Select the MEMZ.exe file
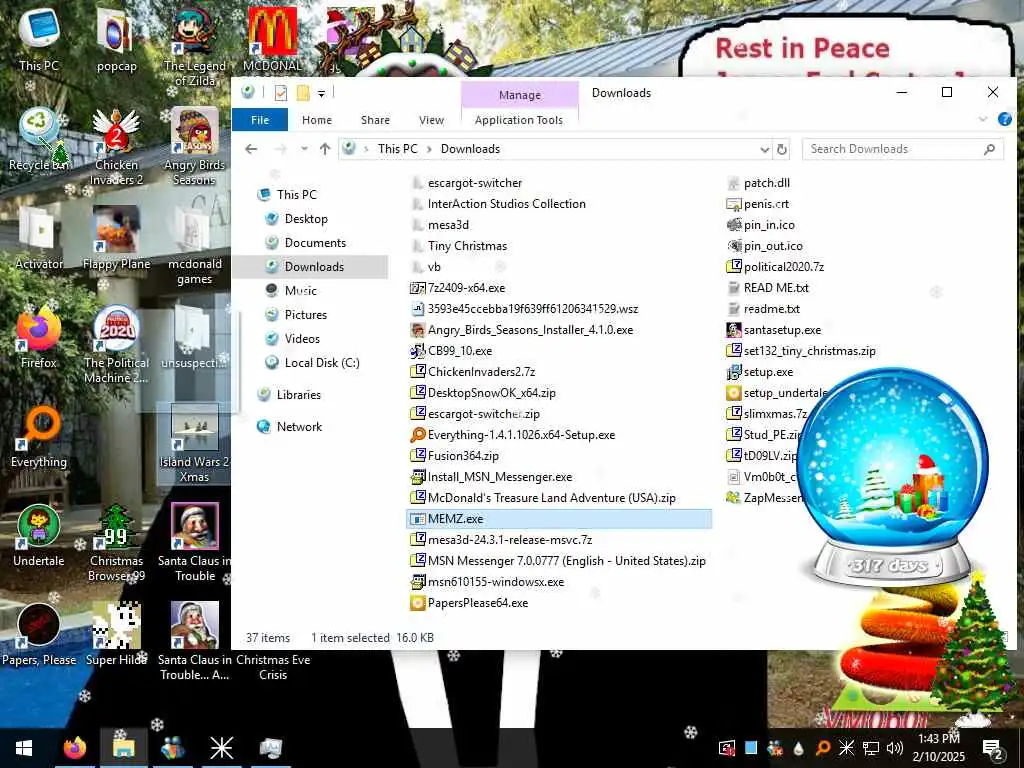Screen dimensions: 1024x768 [558, 519]
